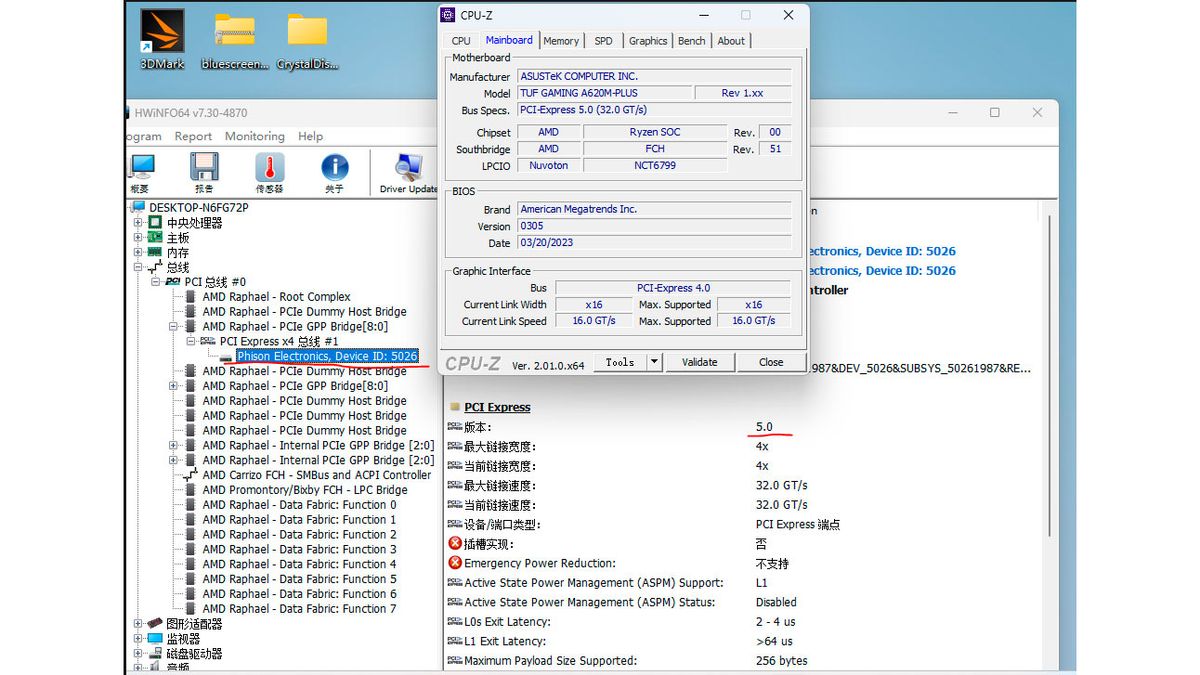Select AMD Raphael - Data Fabric: Function 0
The width and height of the screenshot is (1200, 675).
click(x=299, y=505)
